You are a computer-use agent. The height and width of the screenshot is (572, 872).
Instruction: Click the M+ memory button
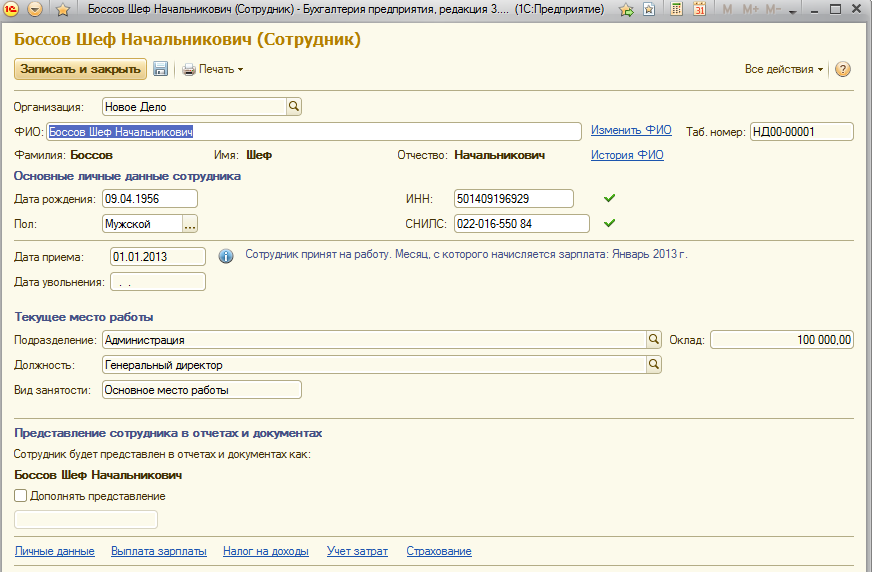pyautogui.click(x=751, y=9)
